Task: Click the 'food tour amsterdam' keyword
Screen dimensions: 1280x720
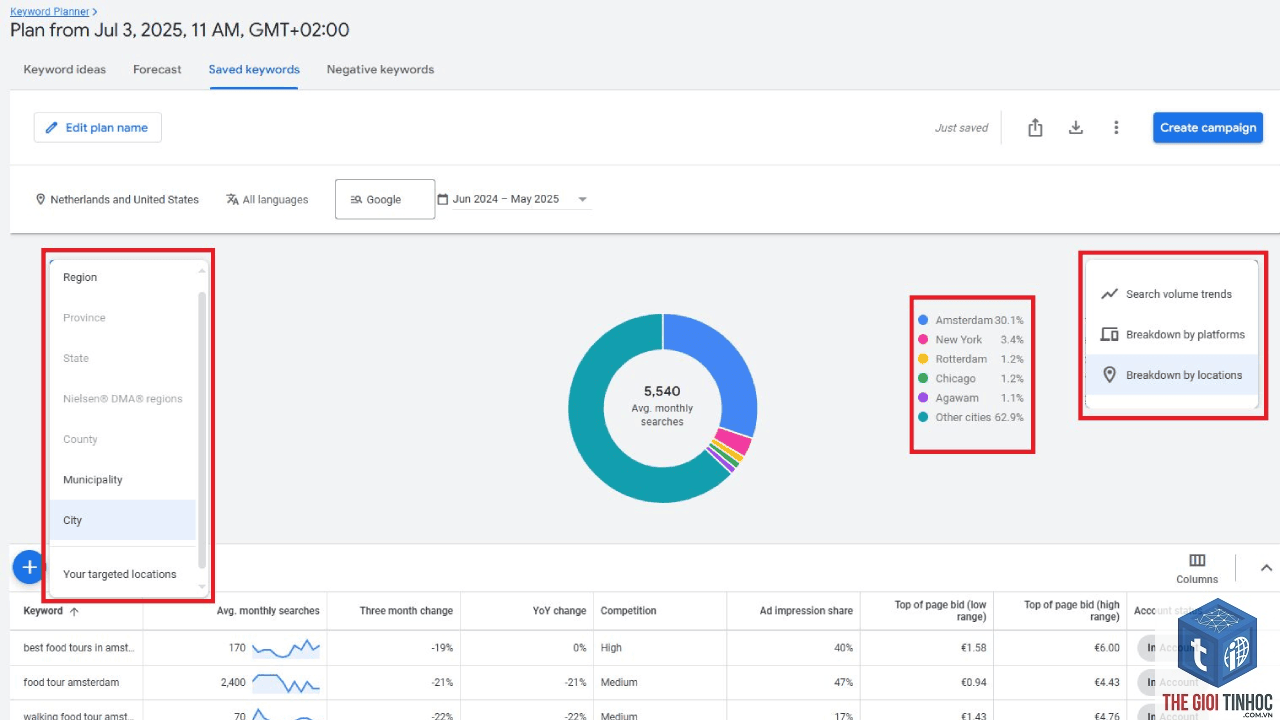Action: [x=71, y=683]
